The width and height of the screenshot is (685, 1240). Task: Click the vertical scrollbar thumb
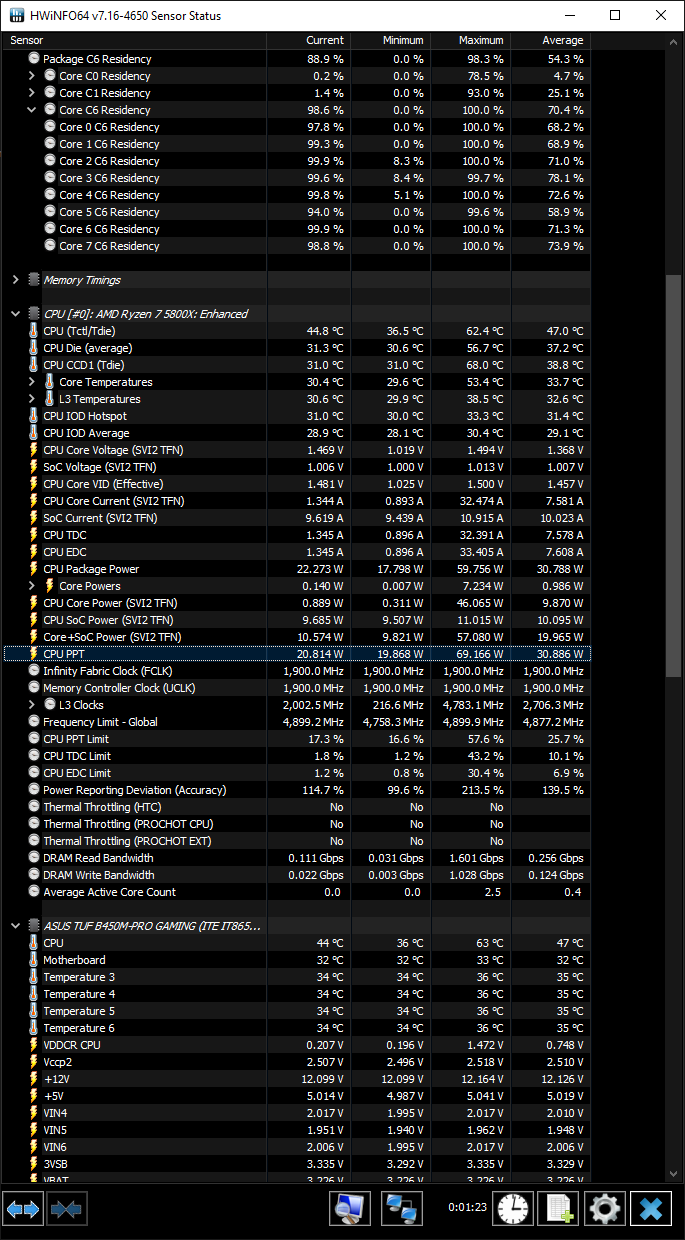(x=674, y=475)
